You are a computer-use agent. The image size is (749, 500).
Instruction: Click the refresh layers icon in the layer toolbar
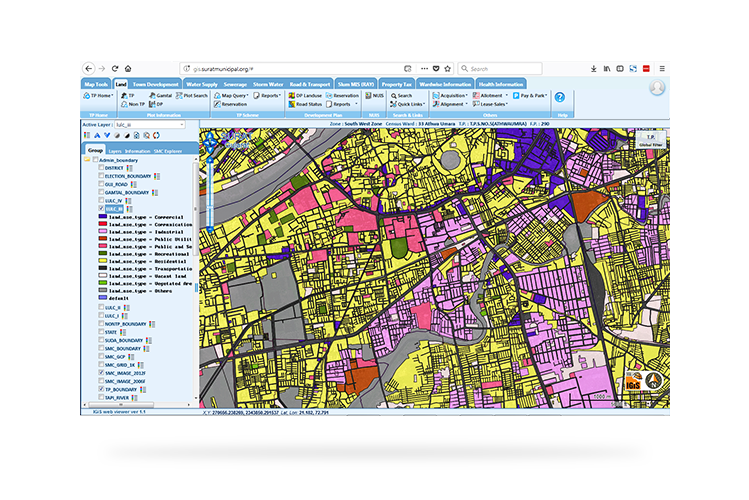(x=156, y=136)
